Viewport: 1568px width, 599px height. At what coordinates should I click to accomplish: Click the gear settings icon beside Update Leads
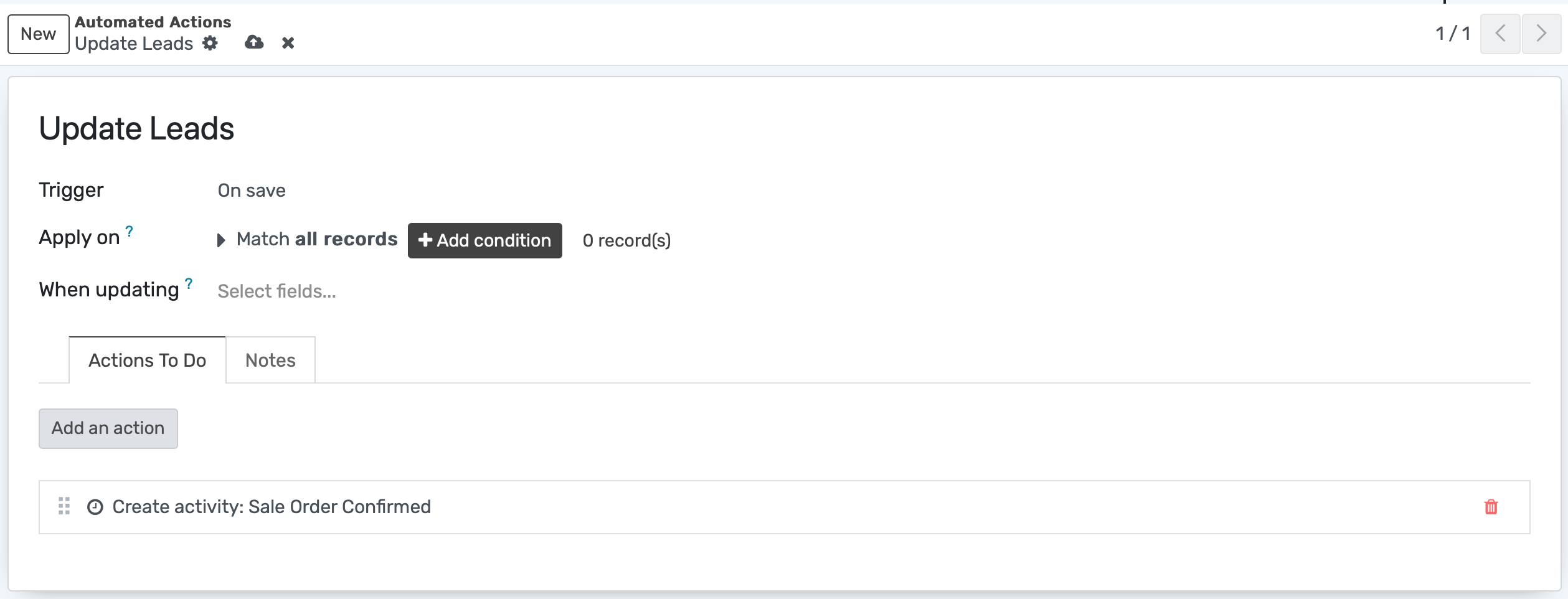coord(210,43)
